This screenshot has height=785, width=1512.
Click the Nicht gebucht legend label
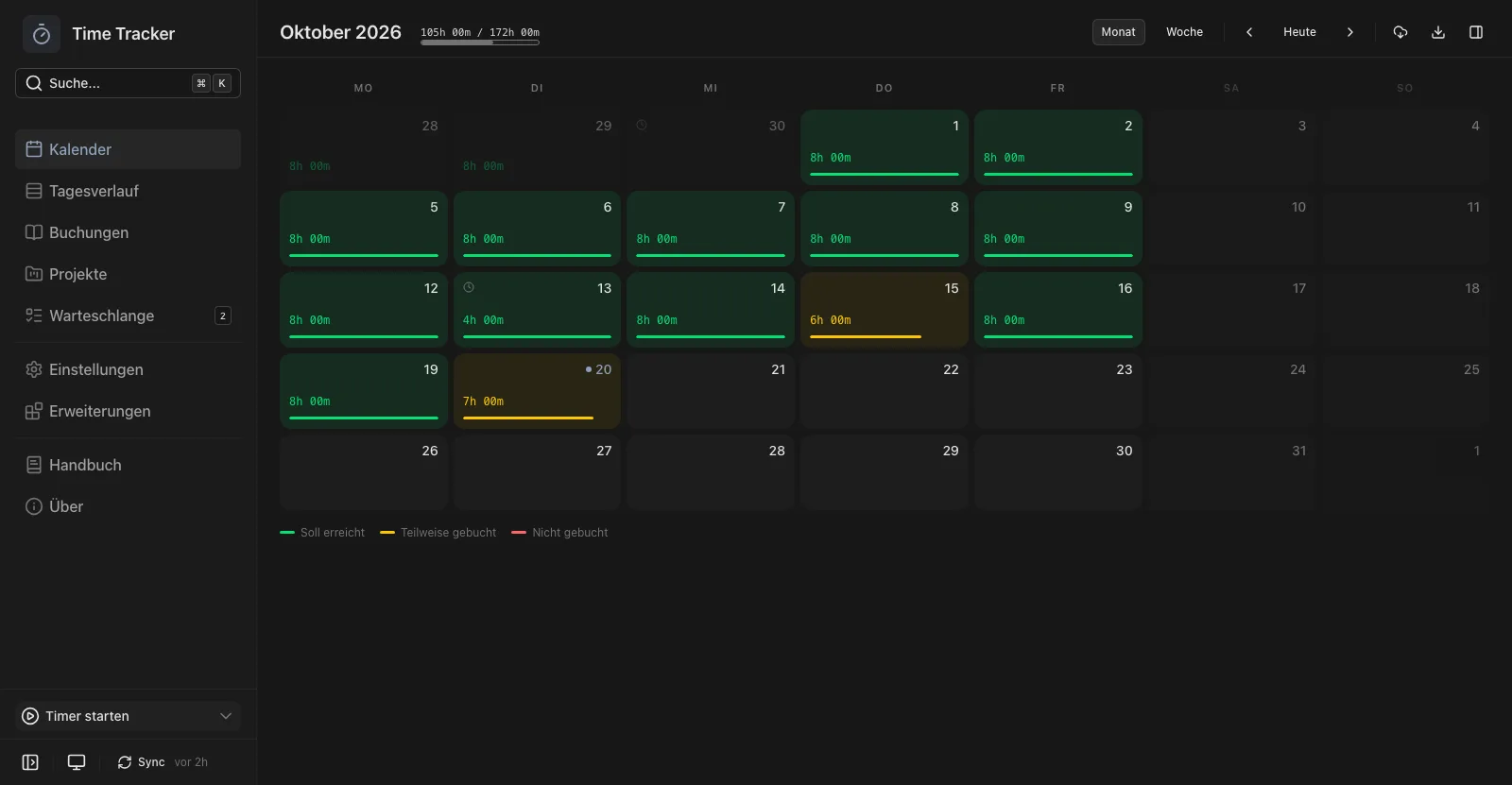570,533
